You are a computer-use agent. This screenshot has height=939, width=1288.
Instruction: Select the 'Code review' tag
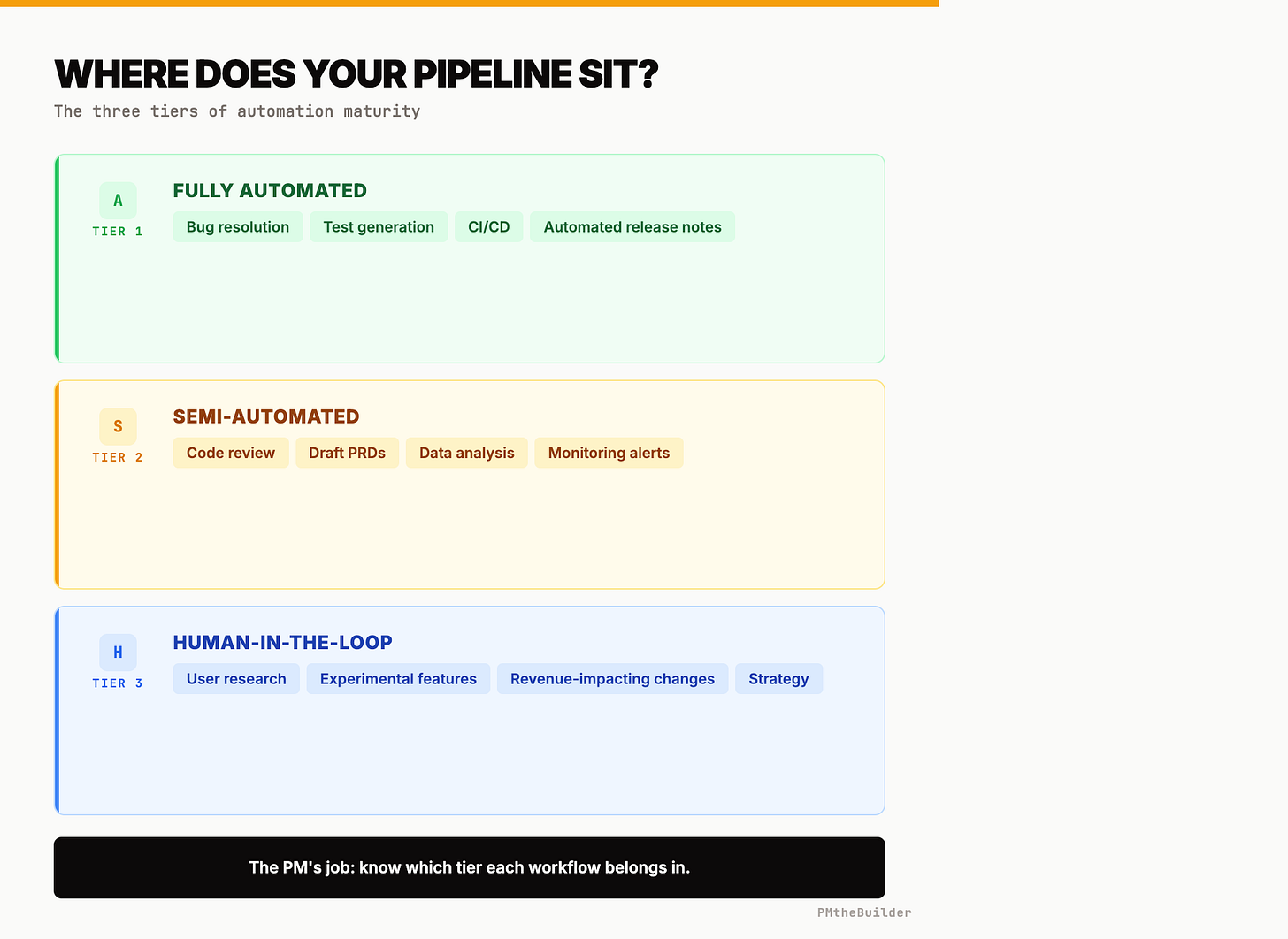(x=231, y=453)
